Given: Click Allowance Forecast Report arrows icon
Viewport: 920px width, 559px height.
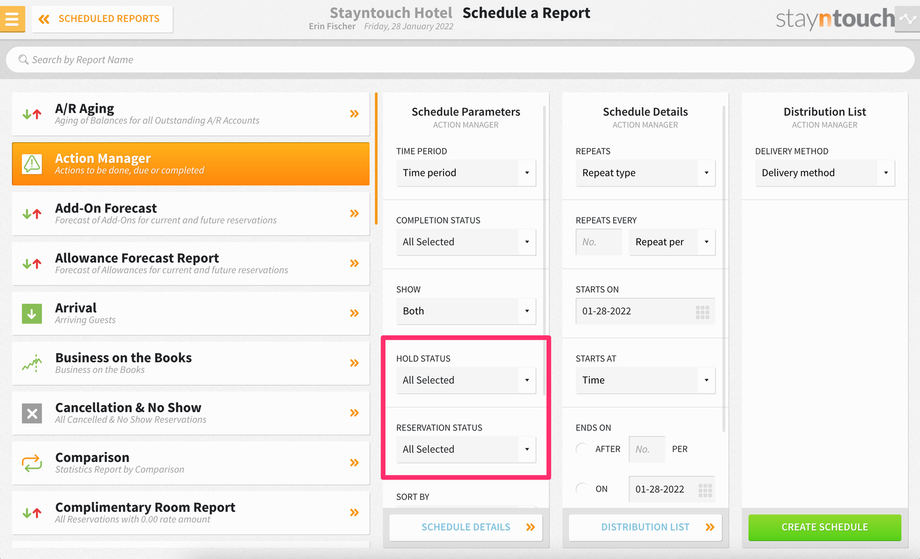Looking at the screenshot, I should [x=32, y=264].
